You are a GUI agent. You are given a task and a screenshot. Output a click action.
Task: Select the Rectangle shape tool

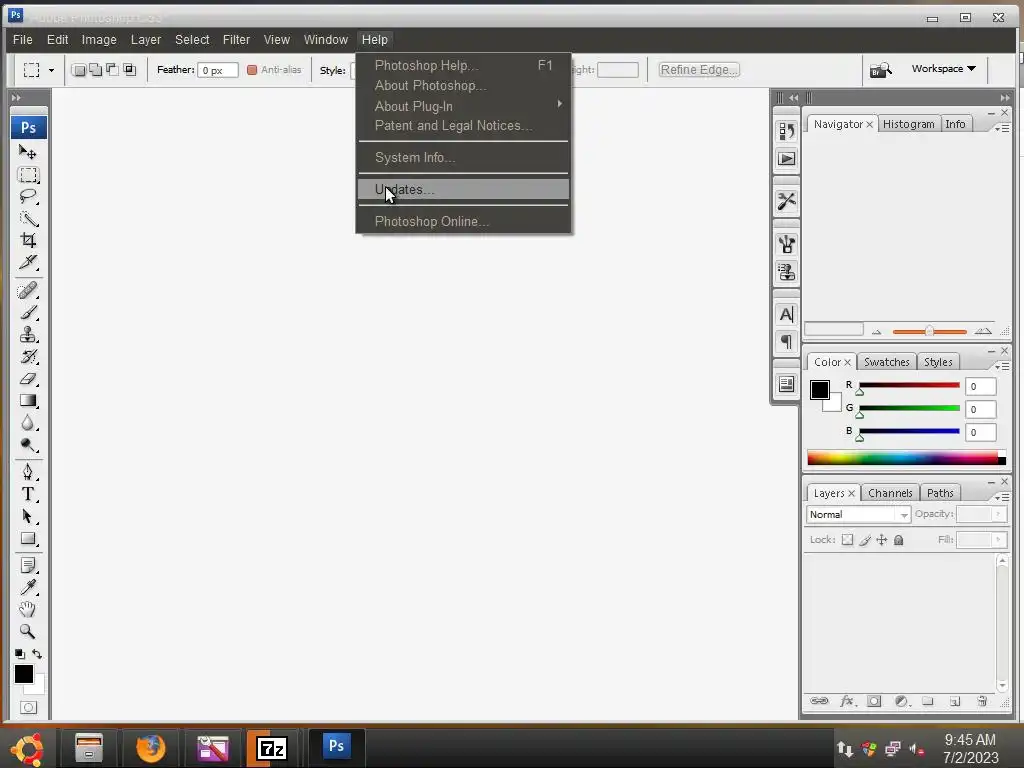pos(28,539)
